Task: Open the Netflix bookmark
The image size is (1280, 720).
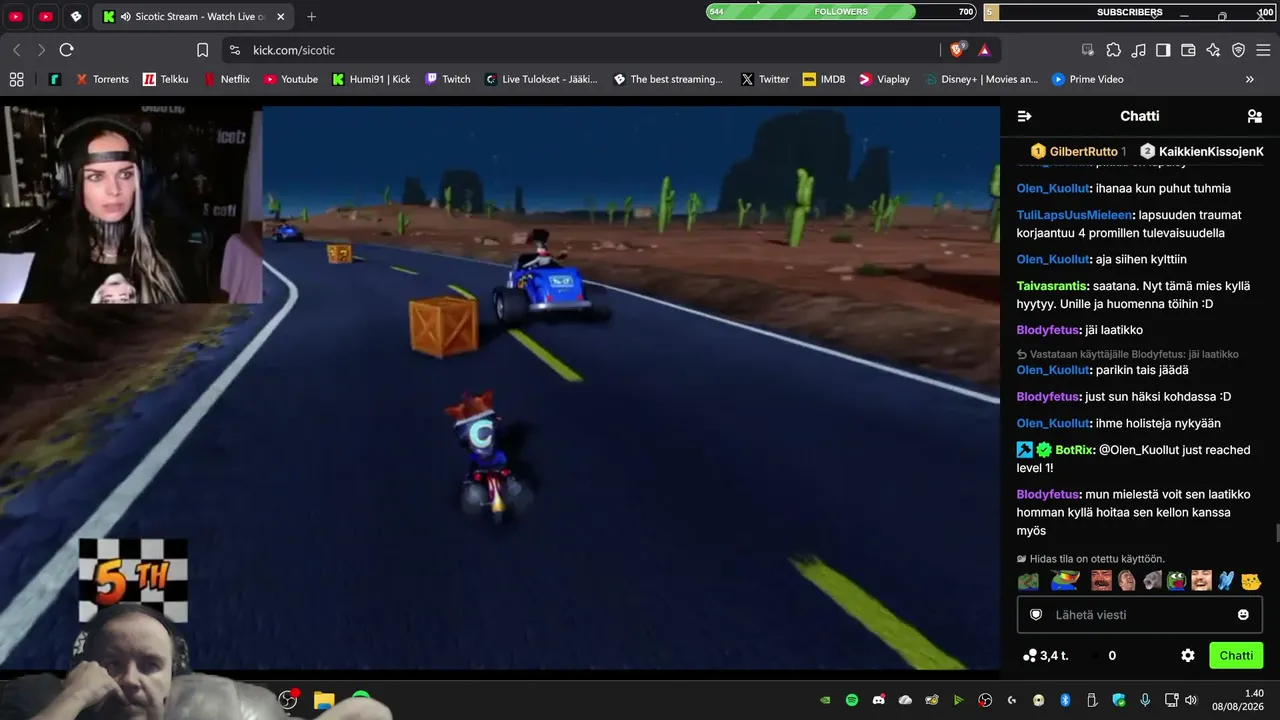Action: 227,79
